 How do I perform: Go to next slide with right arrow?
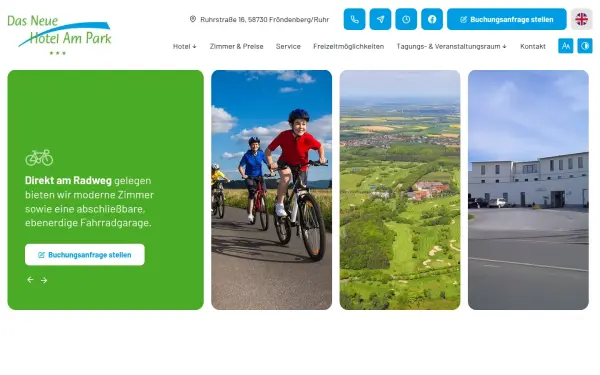pyautogui.click(x=44, y=280)
